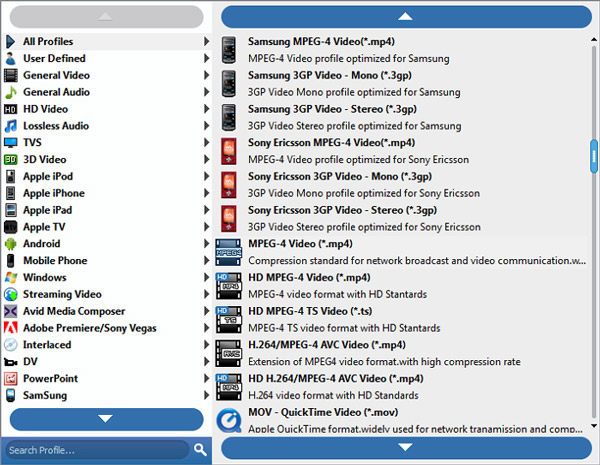
Task: Focus the Search Profile input field
Action: pyautogui.click(x=98, y=450)
